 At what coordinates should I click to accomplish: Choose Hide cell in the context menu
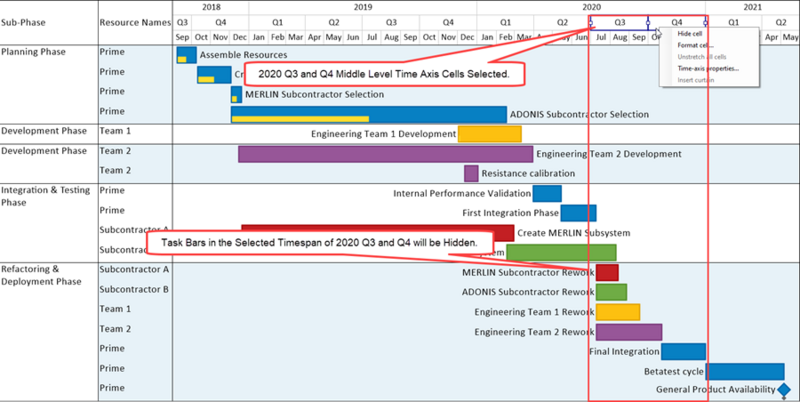(x=689, y=34)
